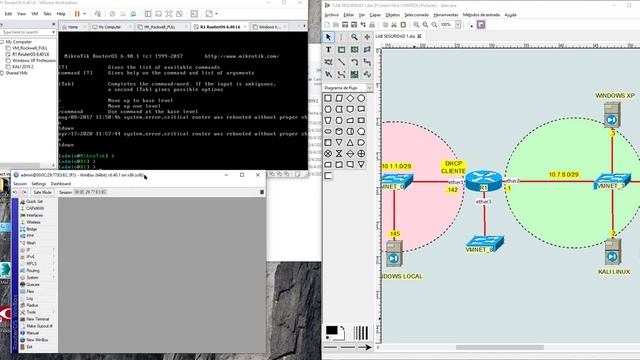Open the Dashboard menu in WinBox
Image resolution: width=640 pixels, height=360 pixels.
[x=60, y=184]
